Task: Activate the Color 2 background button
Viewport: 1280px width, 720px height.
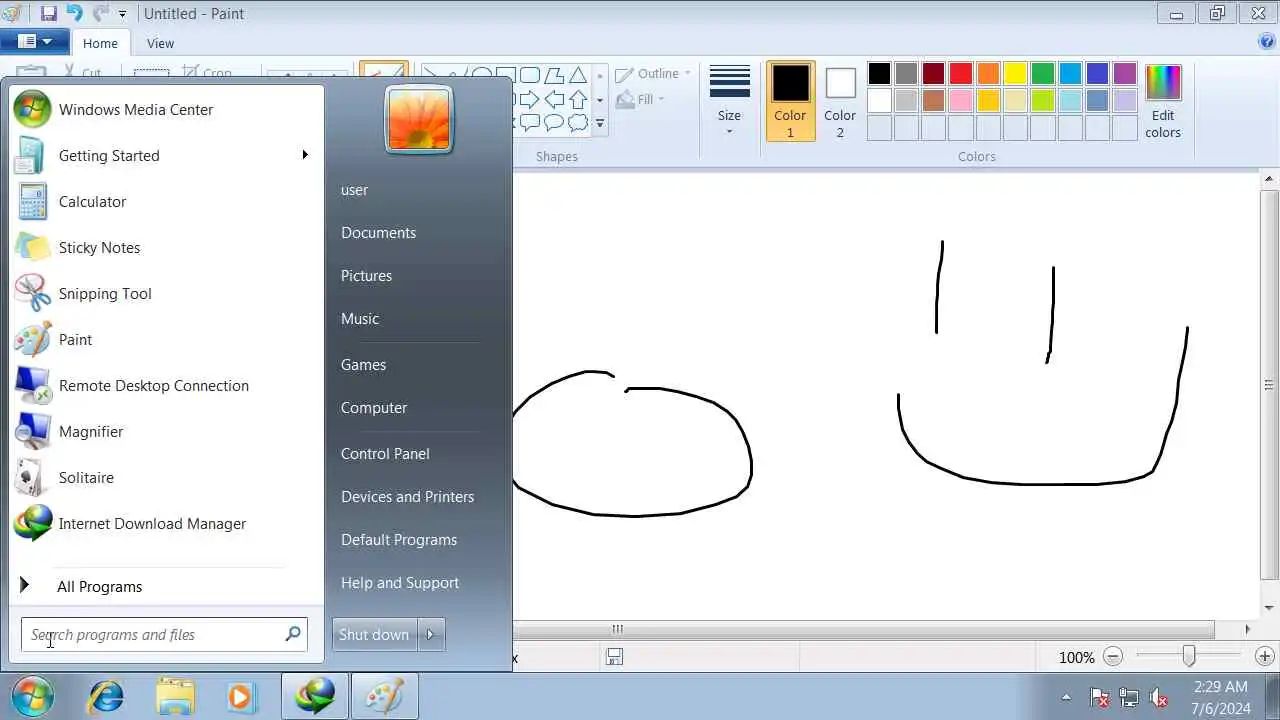Action: pyautogui.click(x=840, y=102)
